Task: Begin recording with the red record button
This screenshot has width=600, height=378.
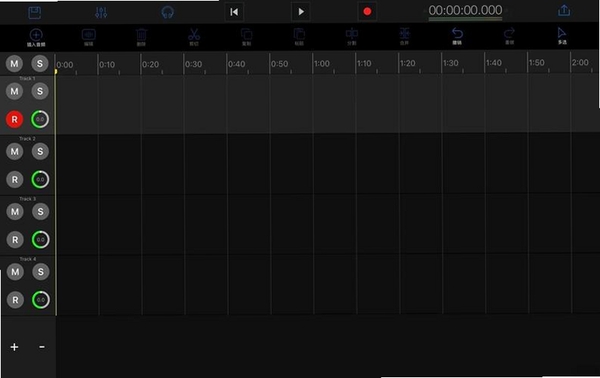Action: (367, 12)
